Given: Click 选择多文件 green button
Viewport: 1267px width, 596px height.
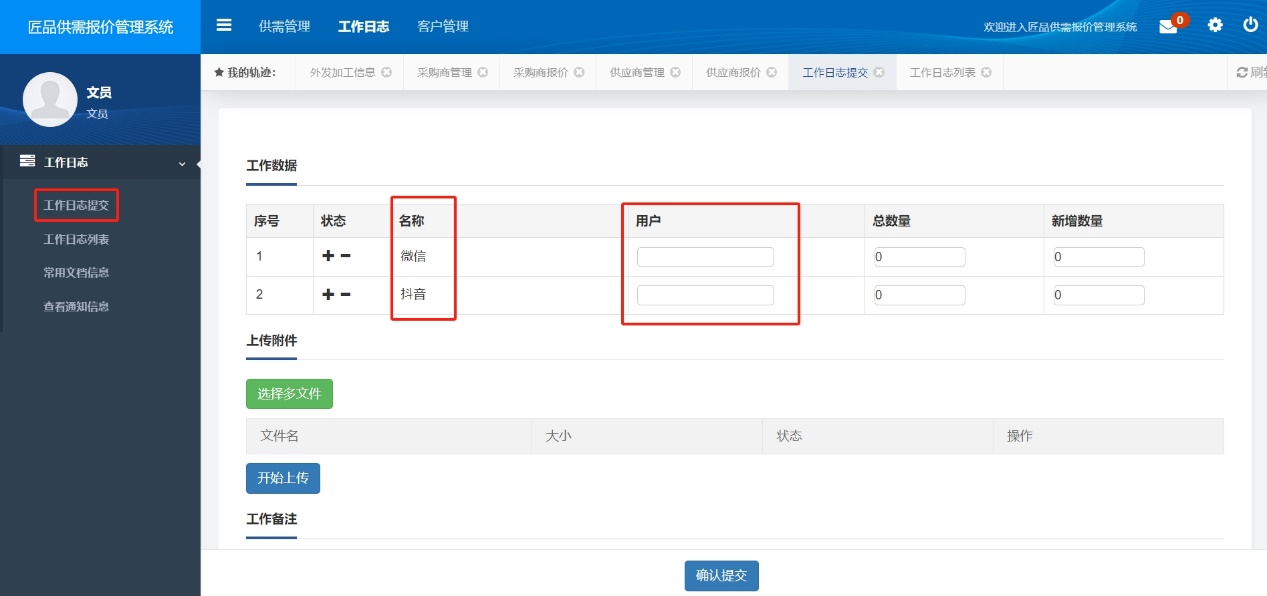Looking at the screenshot, I should pyautogui.click(x=289, y=394).
